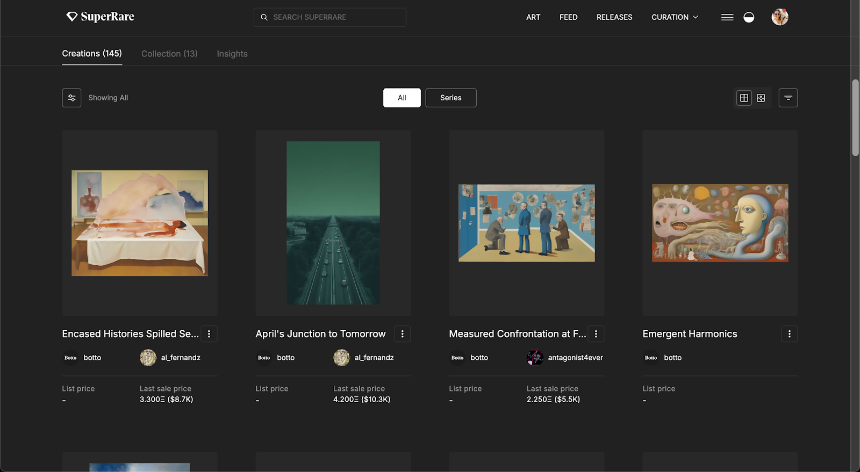This screenshot has width=860, height=472.
Task: Focus the Search SuperRare field
Action: click(x=330, y=17)
